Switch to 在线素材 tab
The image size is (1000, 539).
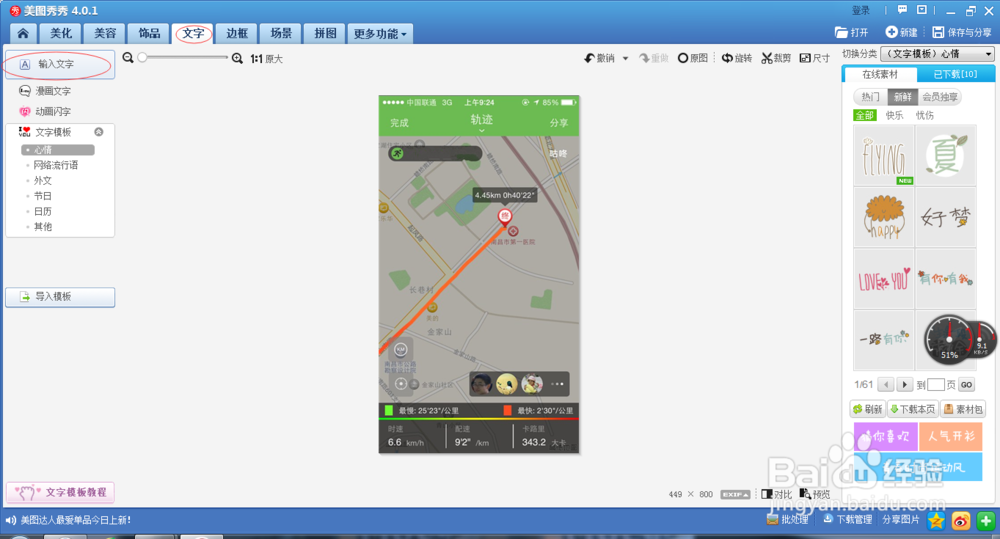[x=880, y=75]
